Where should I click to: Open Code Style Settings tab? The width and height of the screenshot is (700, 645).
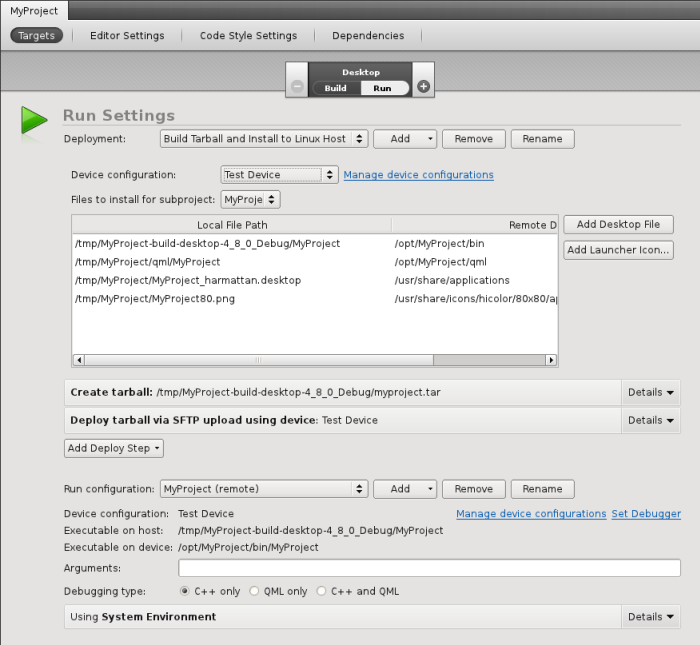tap(248, 36)
